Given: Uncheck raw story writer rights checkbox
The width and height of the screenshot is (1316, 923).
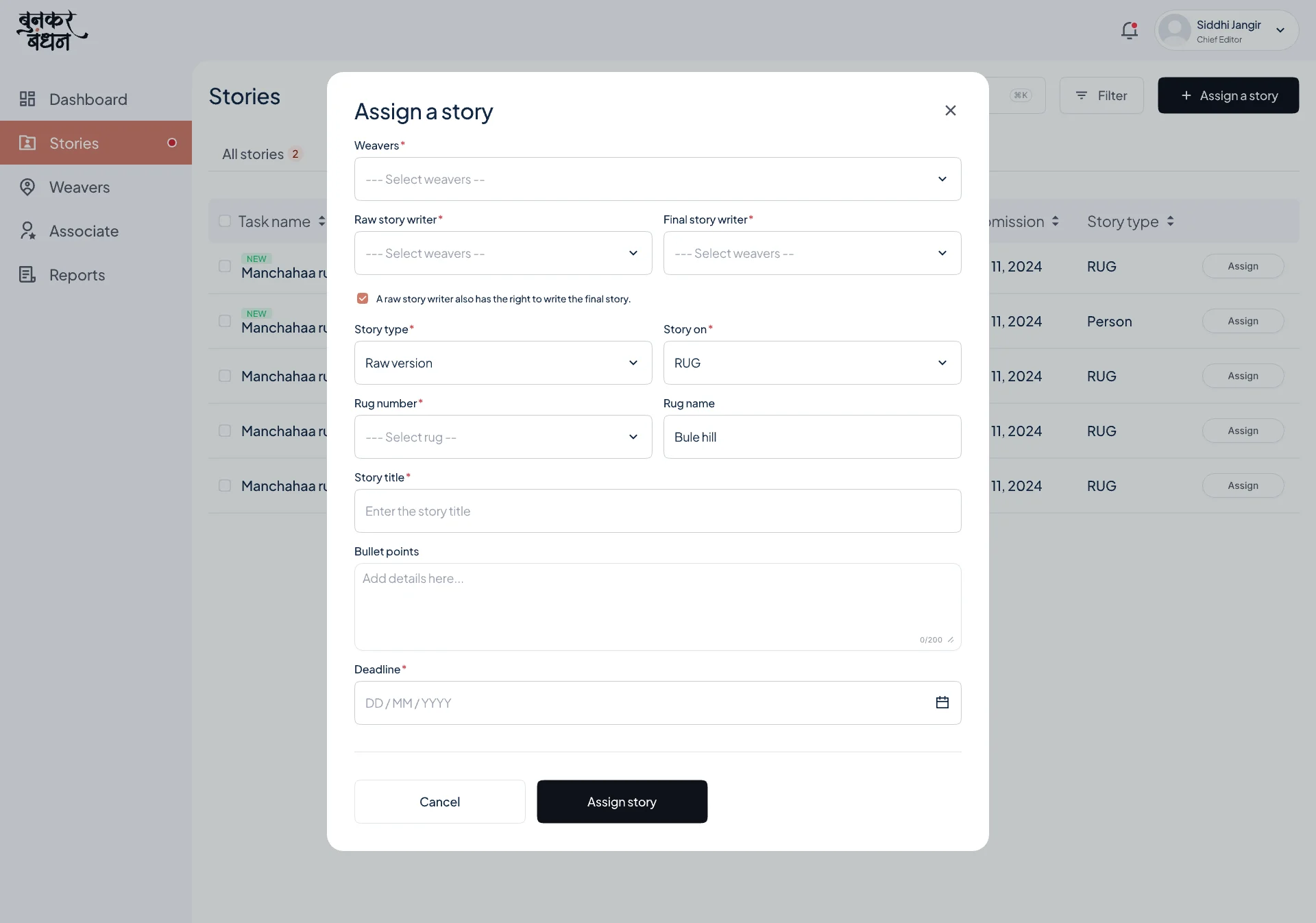Looking at the screenshot, I should [363, 298].
